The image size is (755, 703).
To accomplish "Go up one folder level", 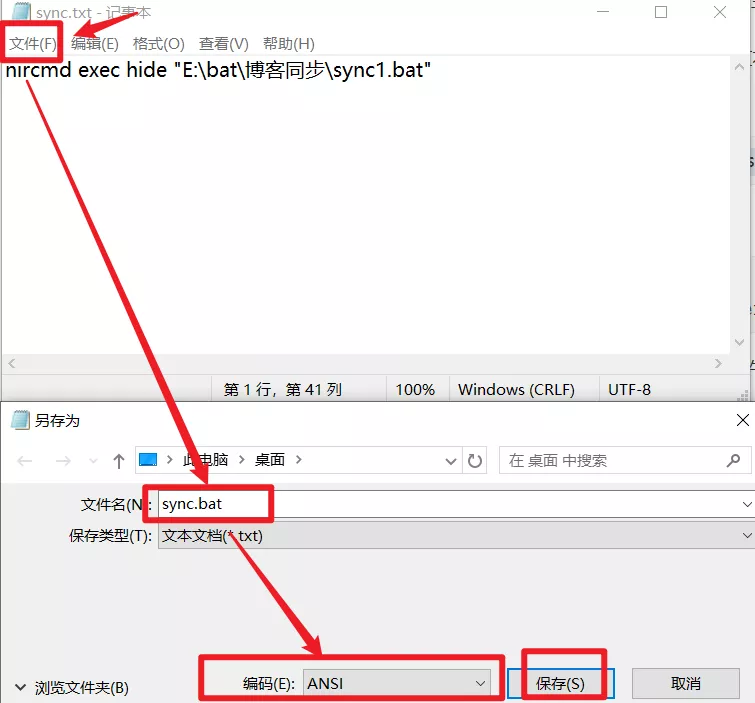I will (x=118, y=461).
